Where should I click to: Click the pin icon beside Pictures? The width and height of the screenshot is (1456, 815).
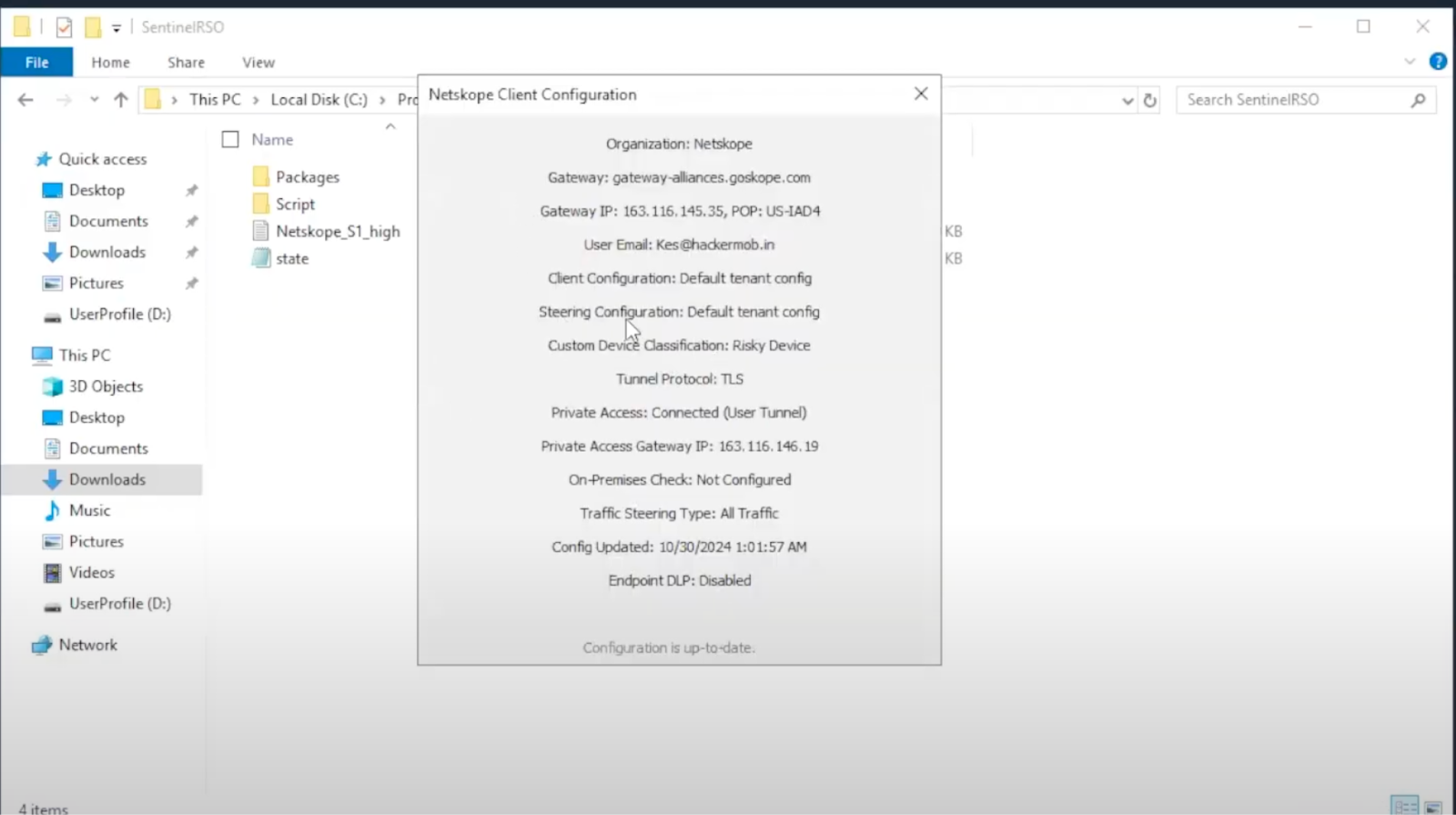click(191, 283)
